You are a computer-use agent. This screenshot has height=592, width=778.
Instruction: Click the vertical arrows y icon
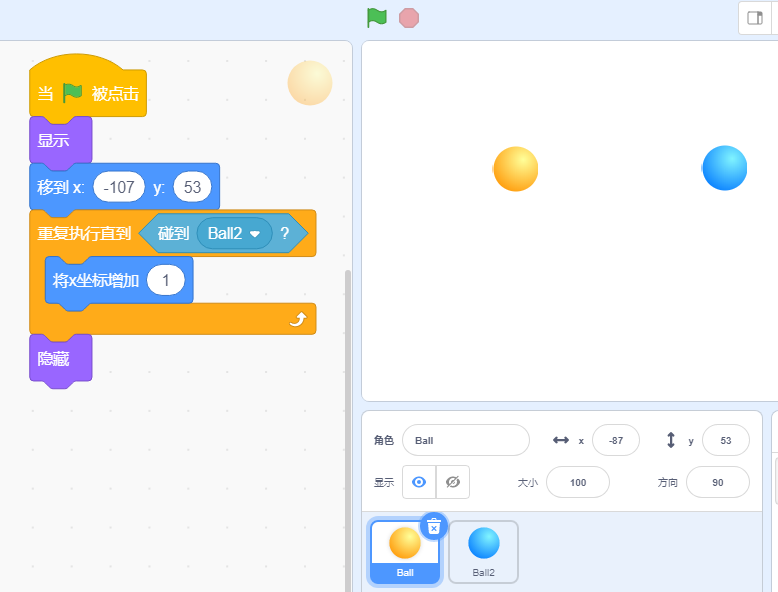point(670,440)
